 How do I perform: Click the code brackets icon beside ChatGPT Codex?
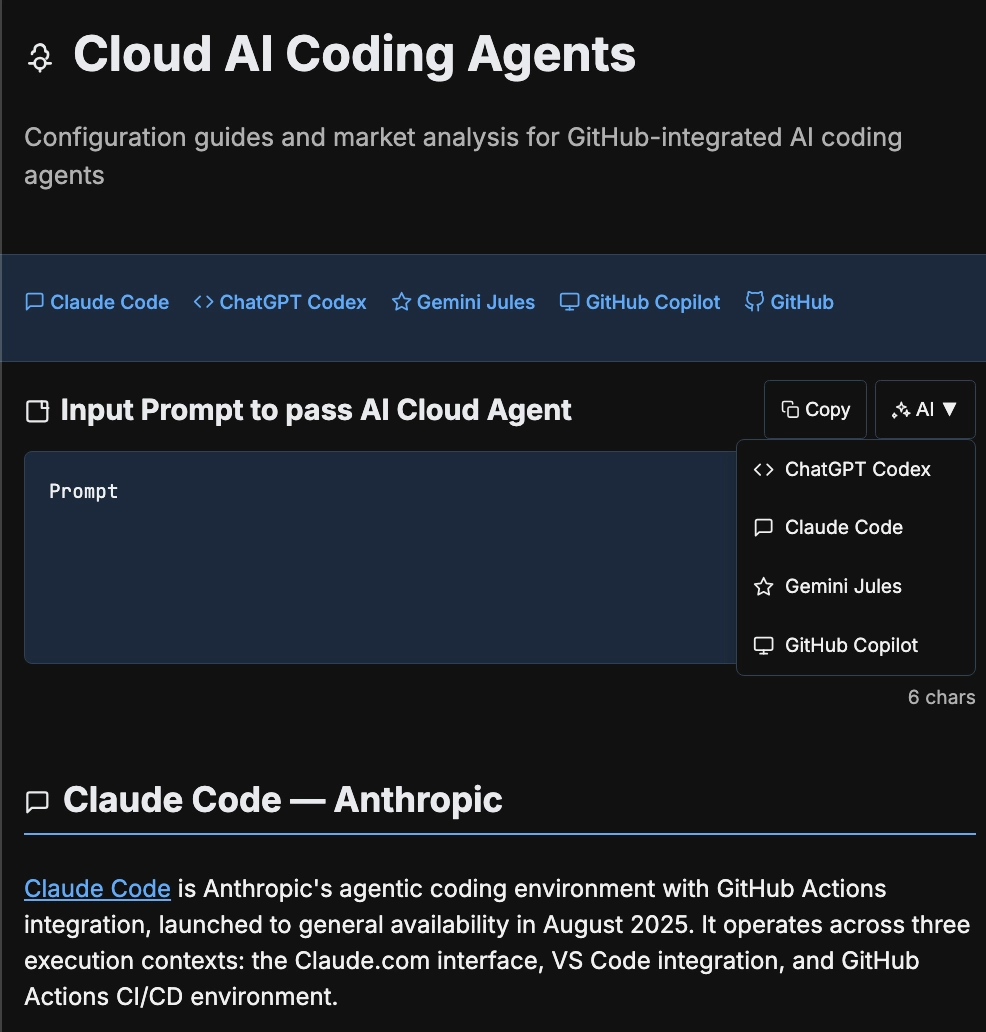tap(203, 301)
